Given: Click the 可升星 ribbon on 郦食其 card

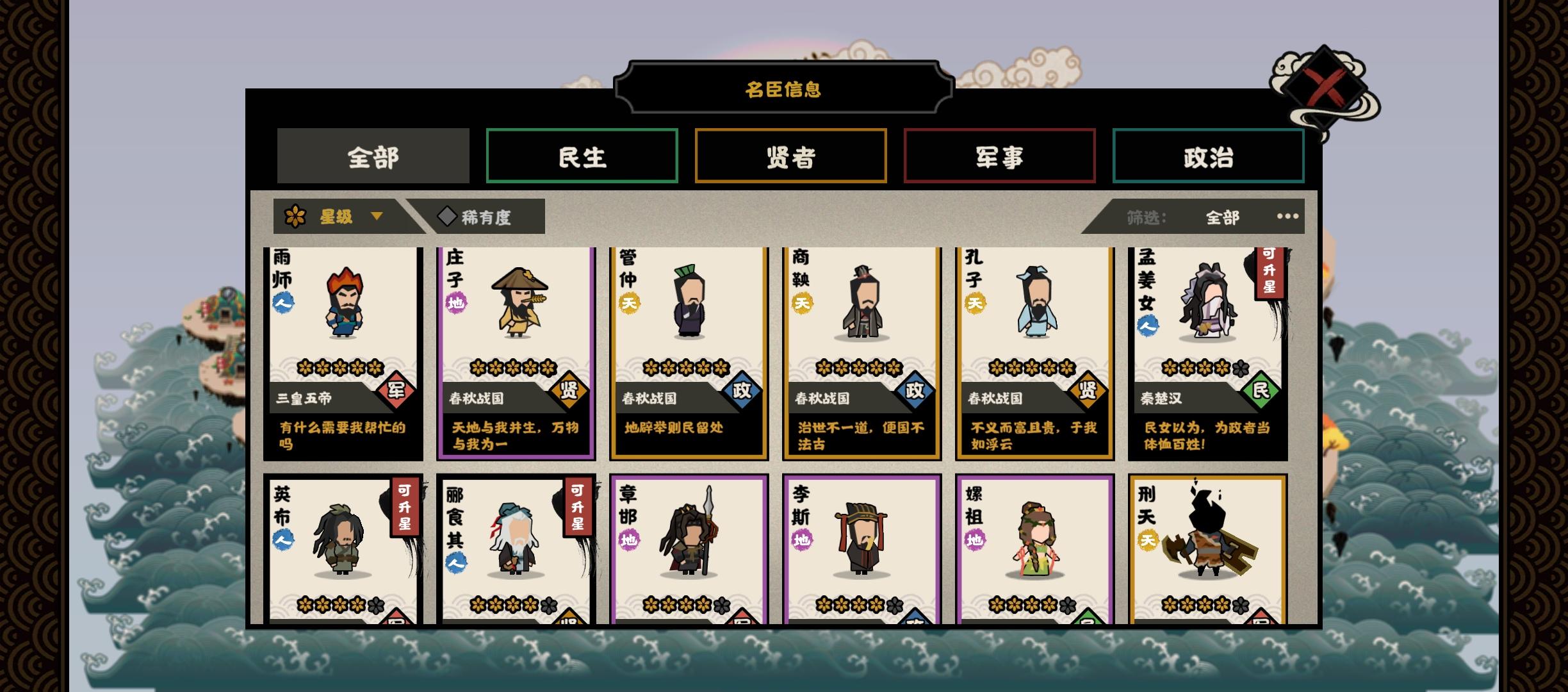Looking at the screenshot, I should pos(577,507).
